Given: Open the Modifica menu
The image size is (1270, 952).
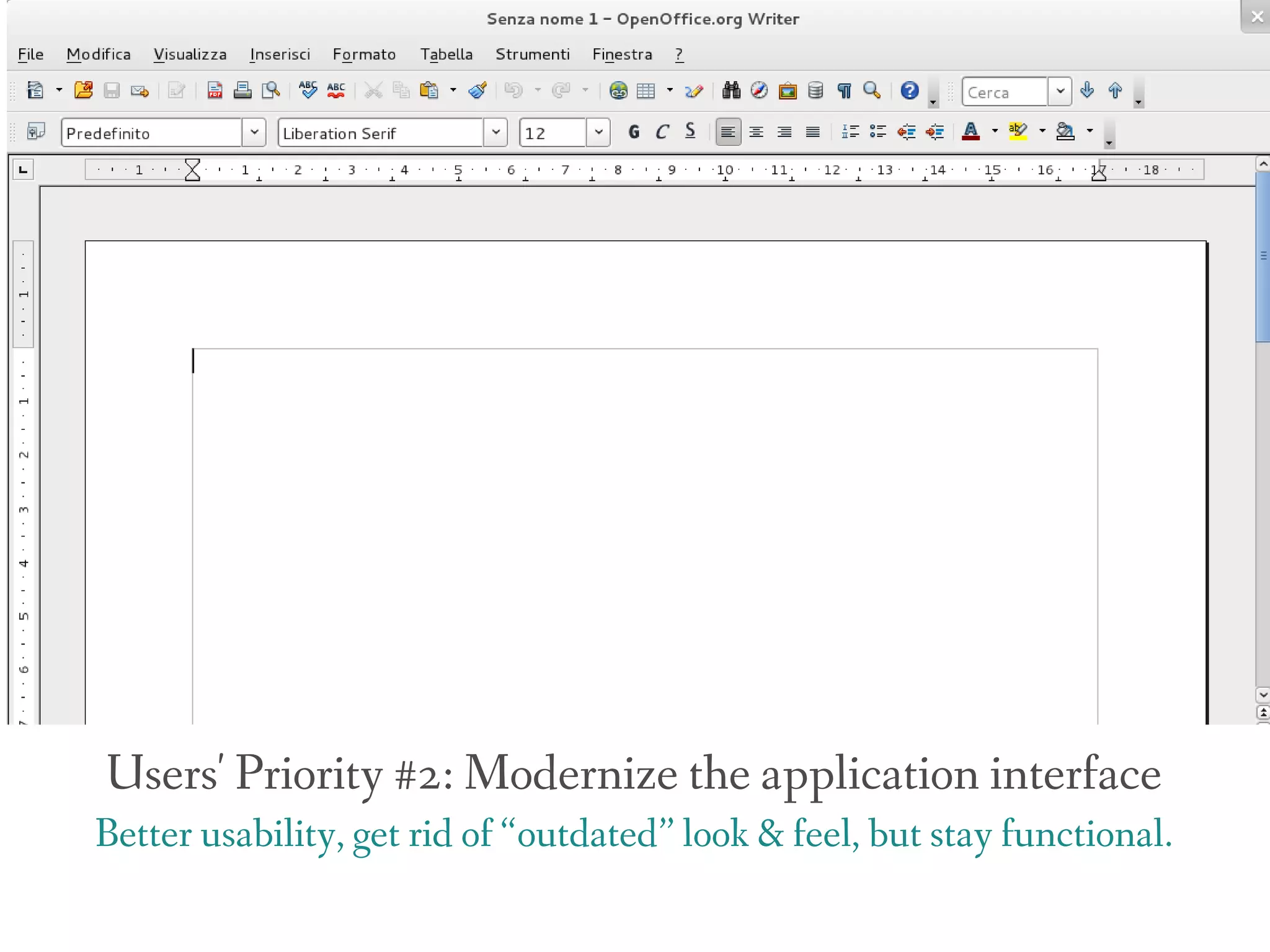Looking at the screenshot, I should [99, 55].
